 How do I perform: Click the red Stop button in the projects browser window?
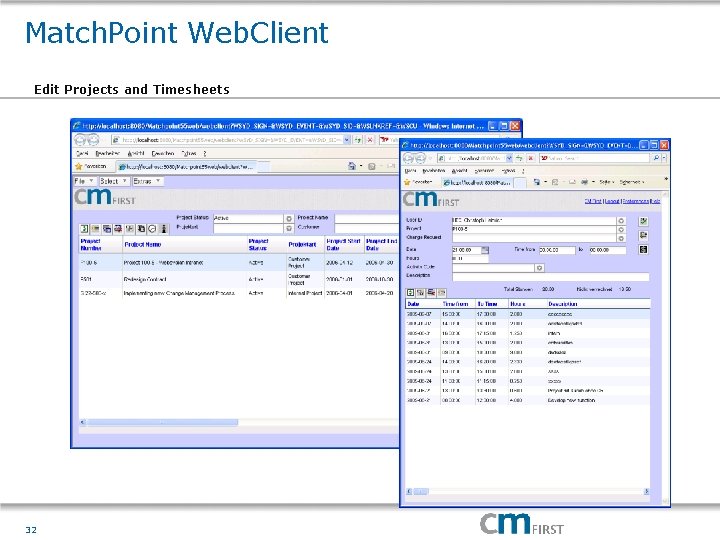(x=370, y=140)
